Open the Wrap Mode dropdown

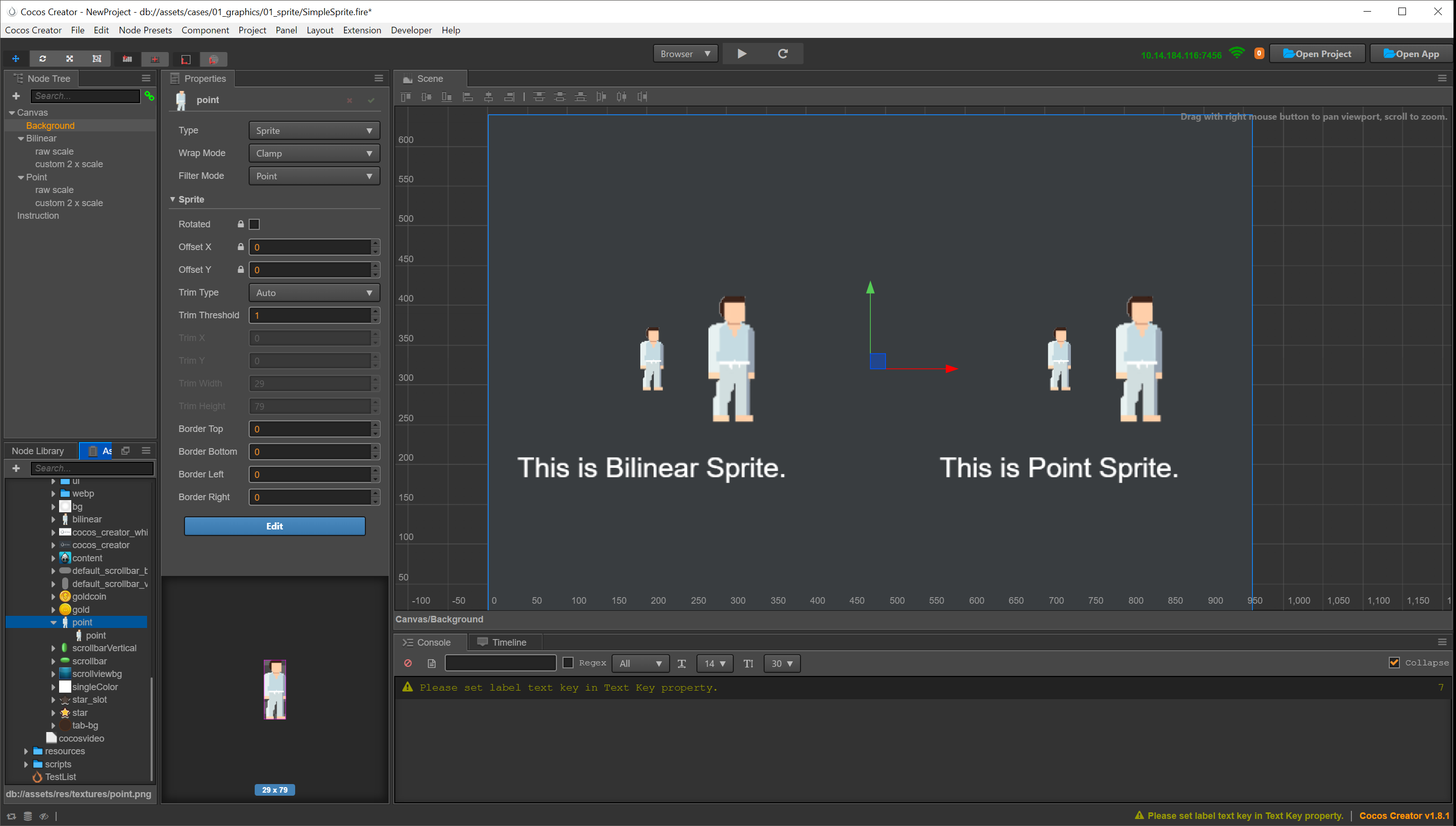pyautogui.click(x=314, y=153)
